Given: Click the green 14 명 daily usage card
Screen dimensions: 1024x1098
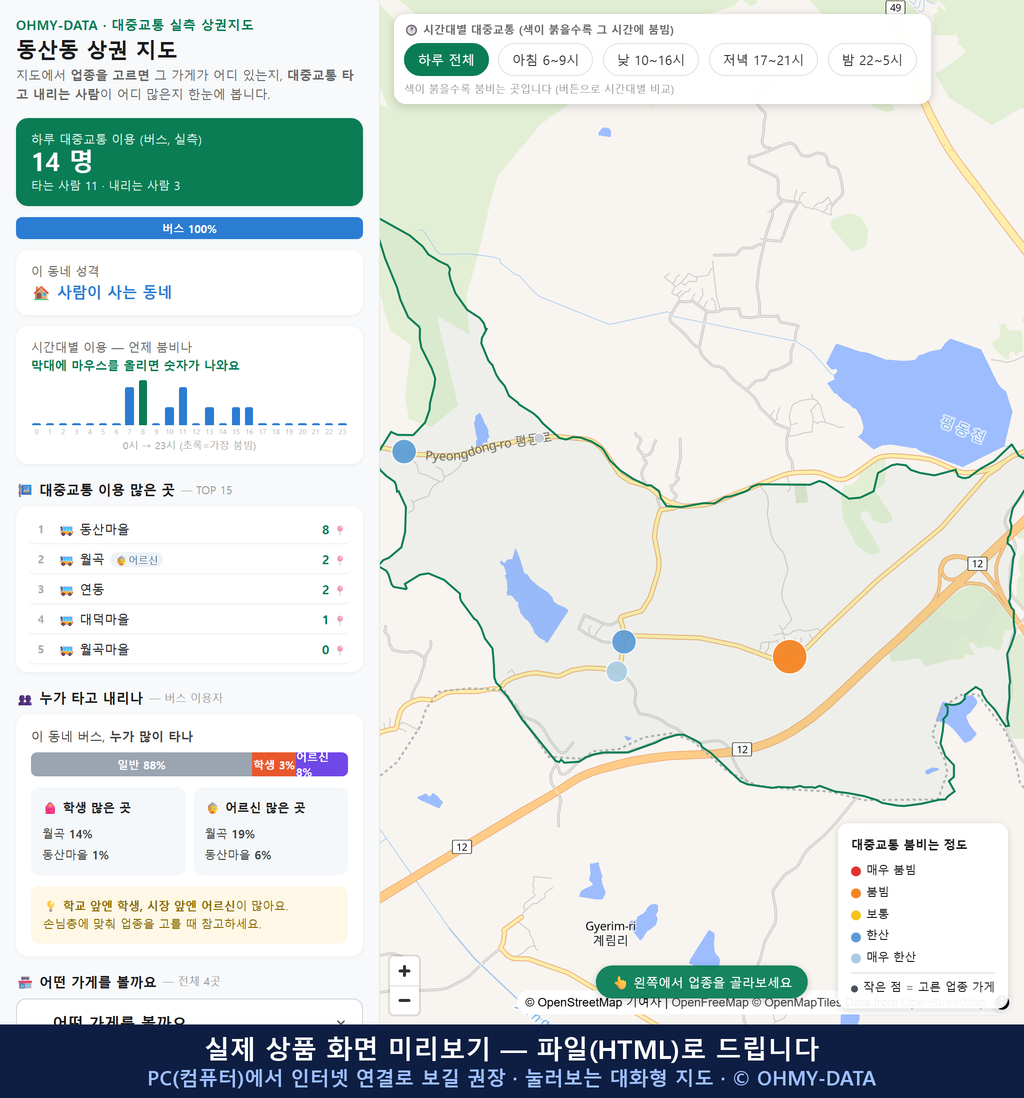Looking at the screenshot, I should point(189,162).
